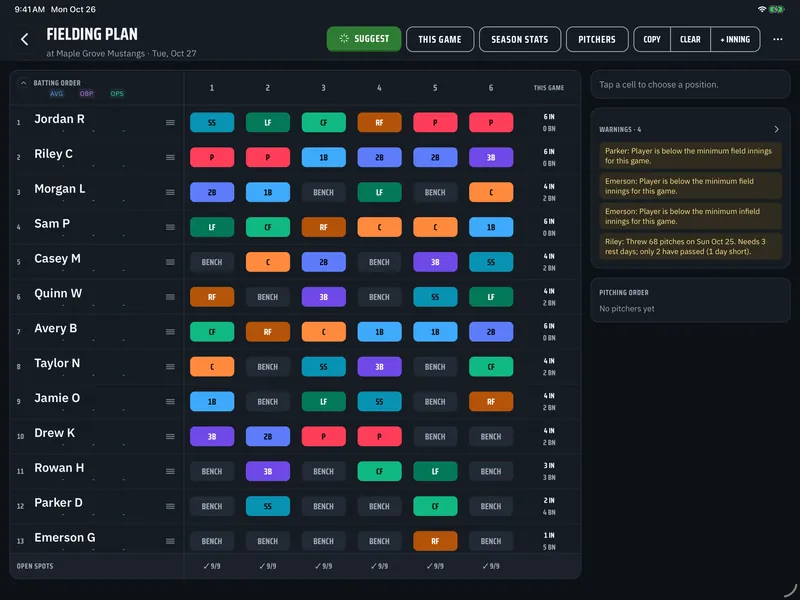Check the Wi-Fi status icon
Image resolution: width=800 pixels, height=600 pixels.
coord(762,9)
